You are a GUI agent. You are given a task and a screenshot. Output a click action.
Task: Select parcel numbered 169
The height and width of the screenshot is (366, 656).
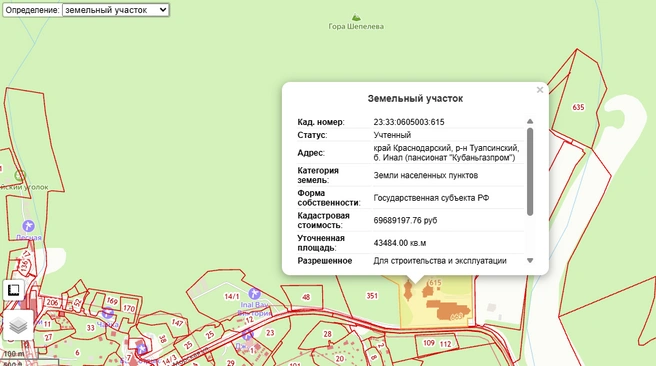[x=112, y=301]
